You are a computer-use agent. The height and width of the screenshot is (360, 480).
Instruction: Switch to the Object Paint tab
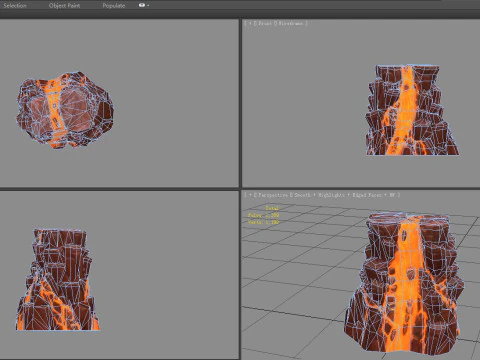(x=64, y=5)
